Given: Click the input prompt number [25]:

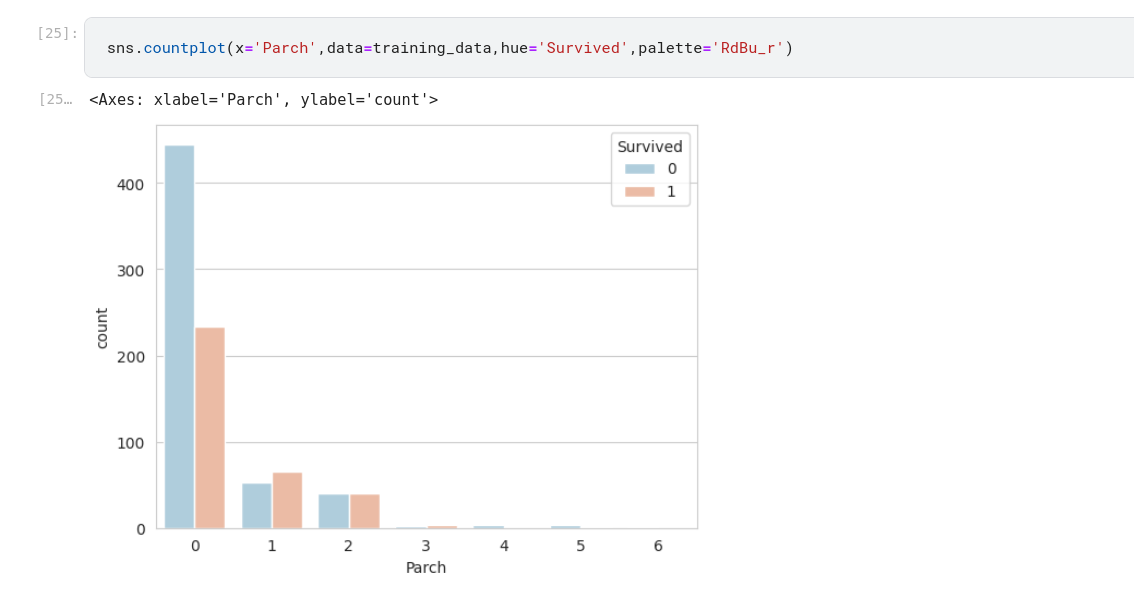Looking at the screenshot, I should tap(57, 33).
